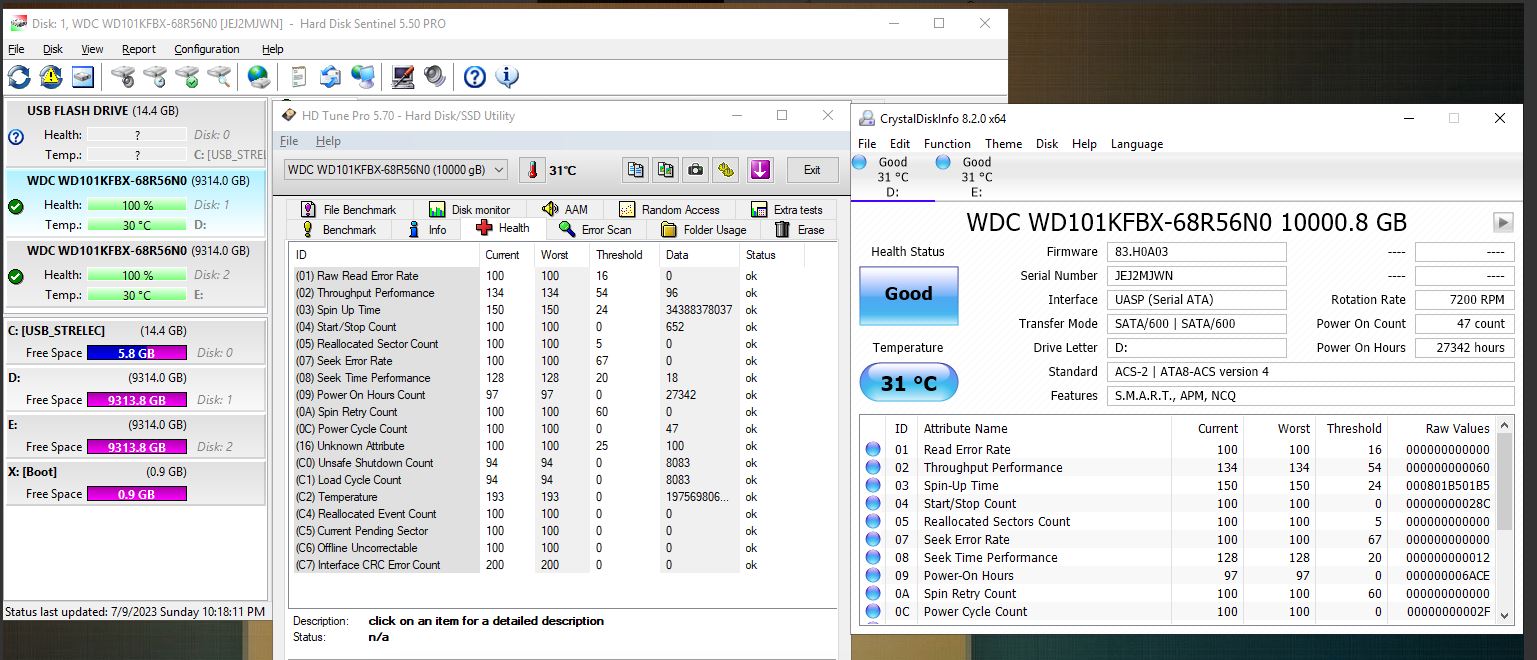The height and width of the screenshot is (660, 1537).
Task: Open the blue question mark help icon
Action: coord(475,76)
